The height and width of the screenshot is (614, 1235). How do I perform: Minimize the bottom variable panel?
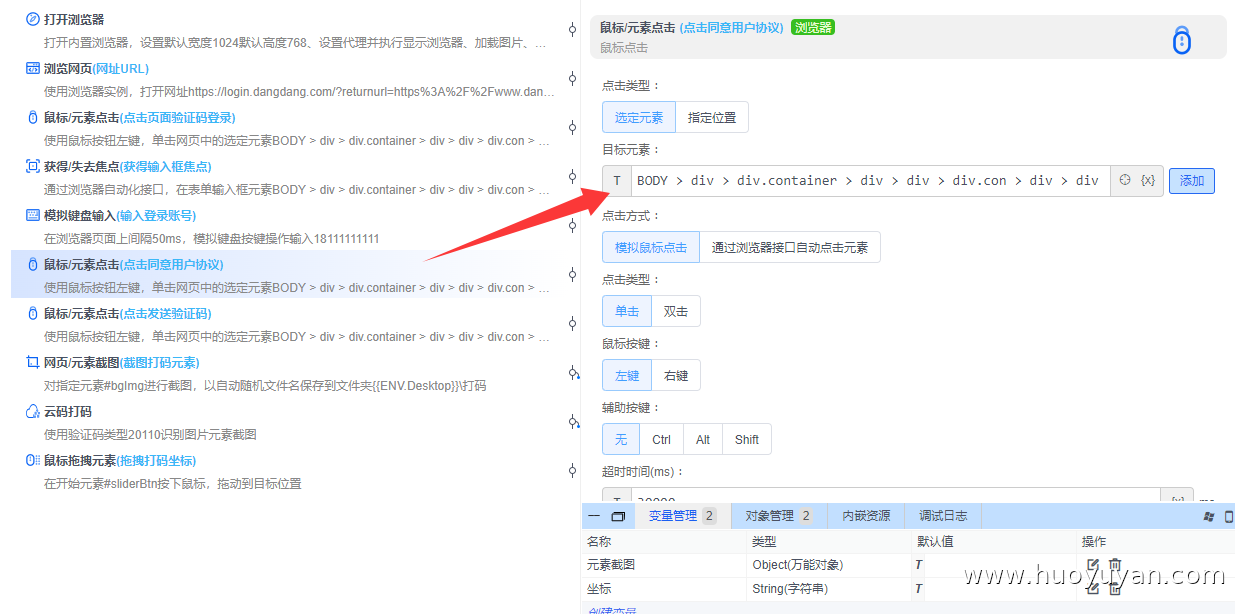click(x=594, y=516)
